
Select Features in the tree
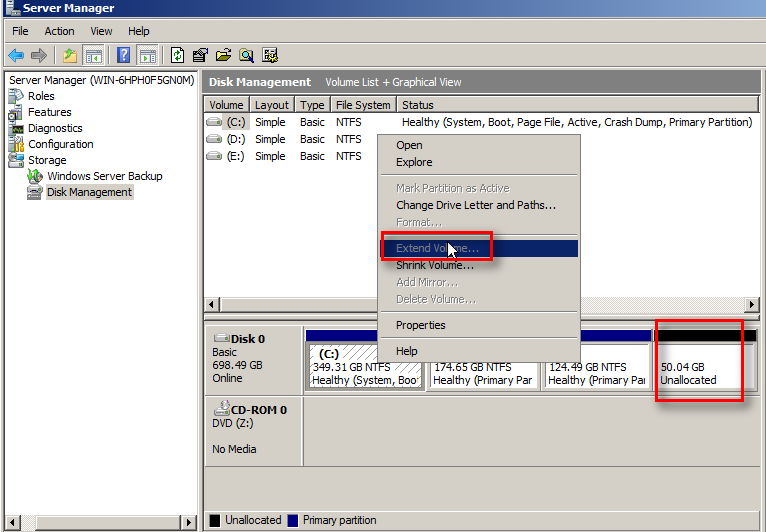pos(50,112)
